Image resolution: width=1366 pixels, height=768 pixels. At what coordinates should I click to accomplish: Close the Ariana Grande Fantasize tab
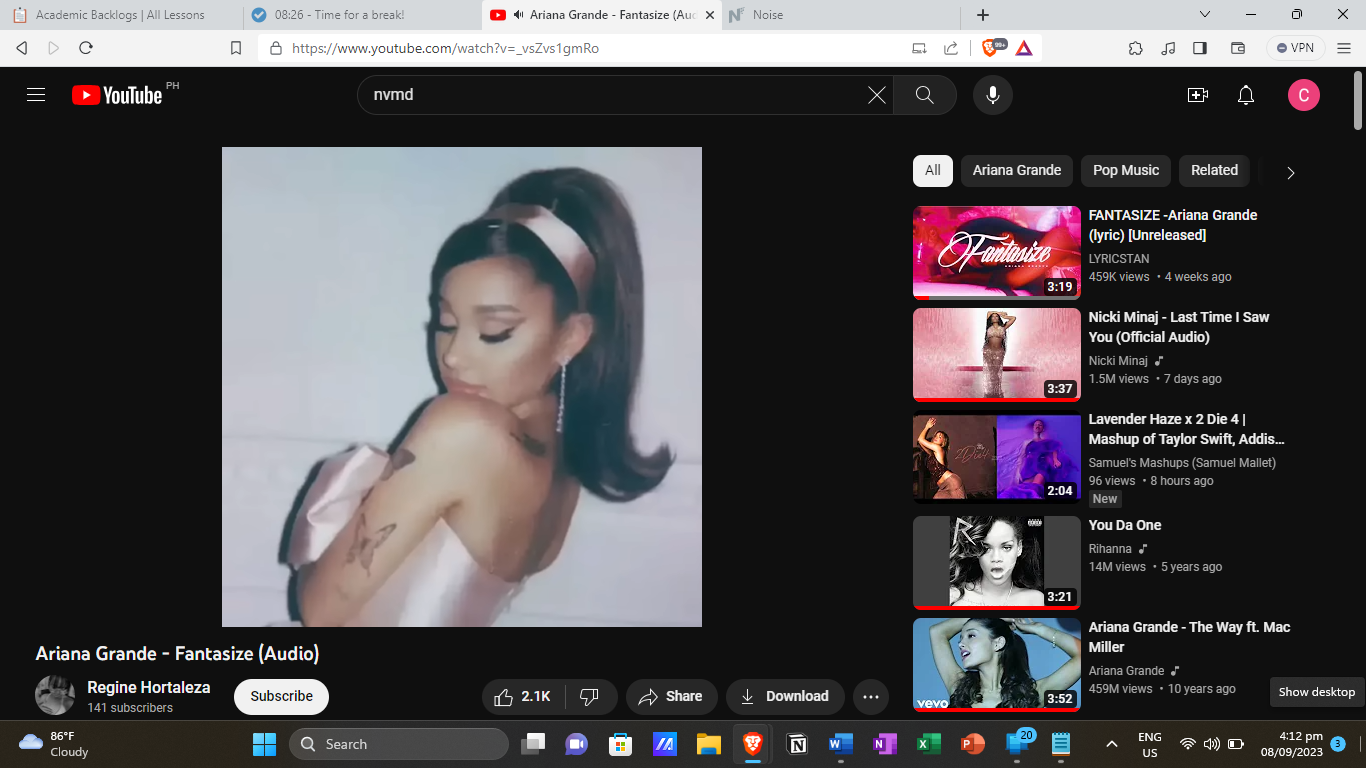click(x=709, y=15)
